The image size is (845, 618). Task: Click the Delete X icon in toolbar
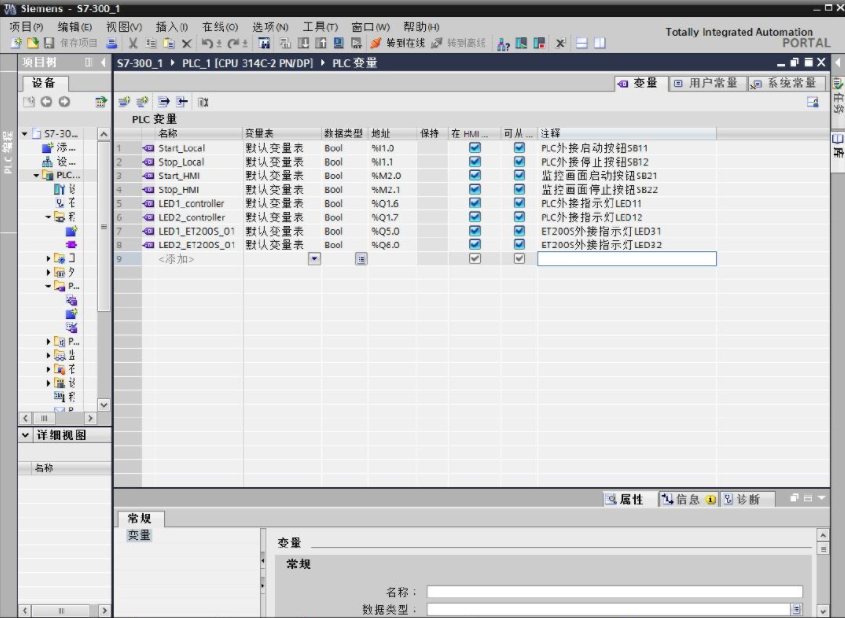click(186, 43)
